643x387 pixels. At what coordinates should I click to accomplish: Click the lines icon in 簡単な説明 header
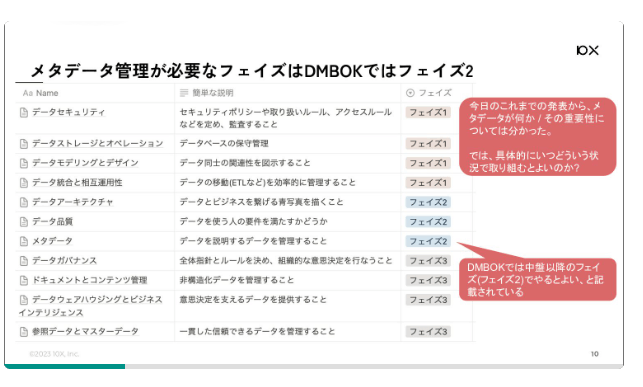pos(184,93)
